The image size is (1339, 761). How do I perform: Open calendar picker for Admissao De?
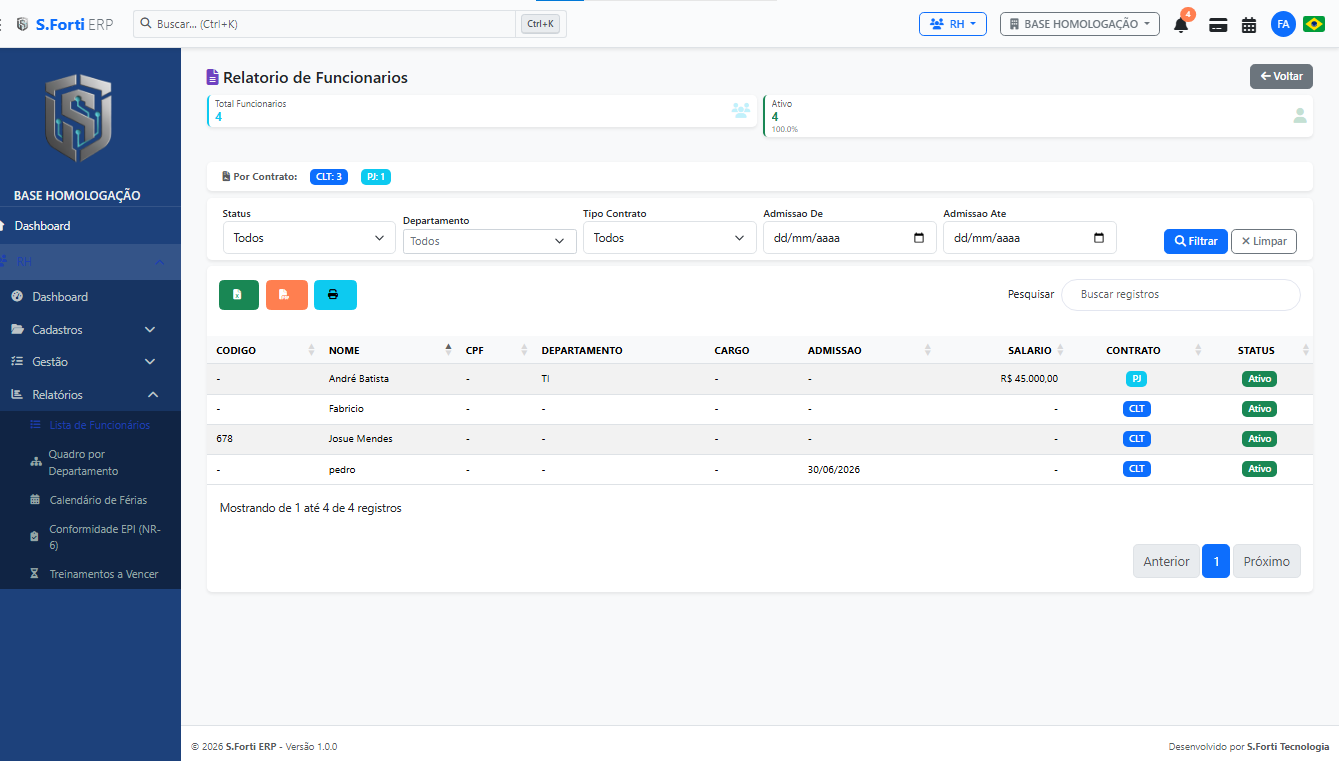click(x=919, y=238)
